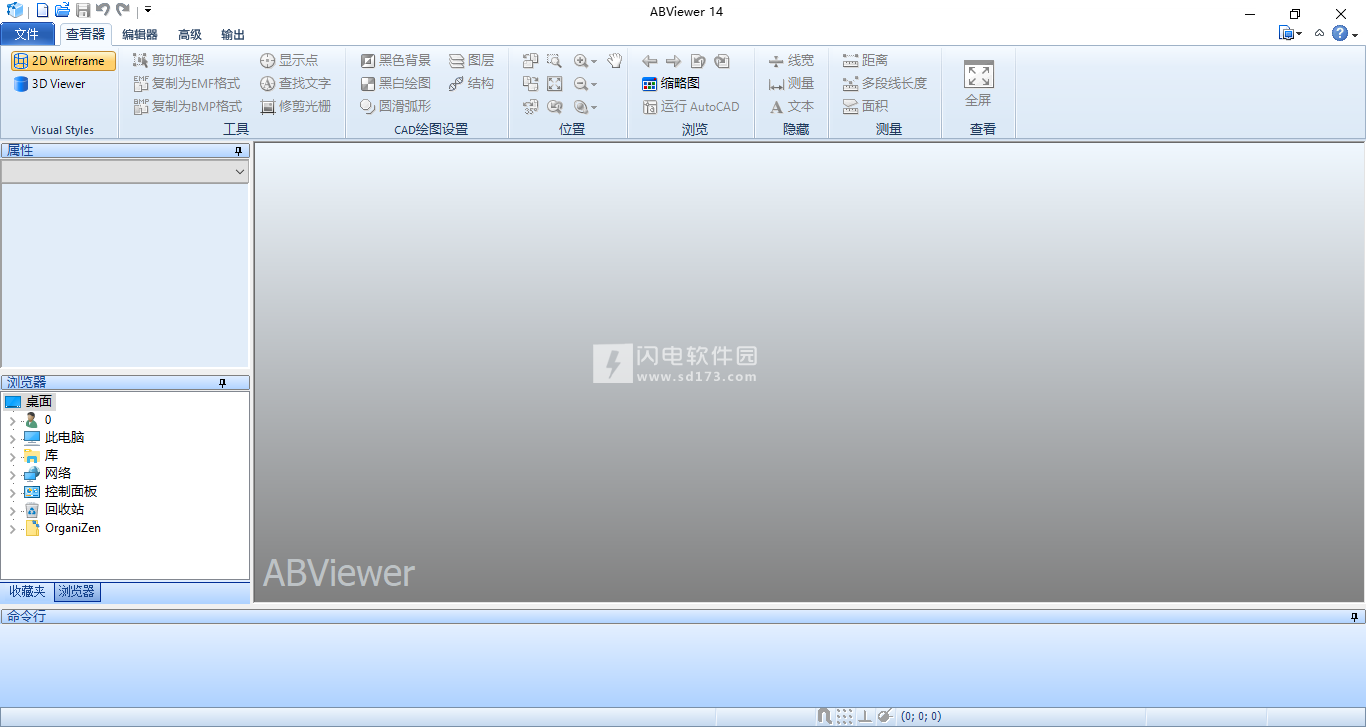Viewport: 1366px width, 727px height.
Task: Open the blue Help question mark
Action: [x=1340, y=33]
